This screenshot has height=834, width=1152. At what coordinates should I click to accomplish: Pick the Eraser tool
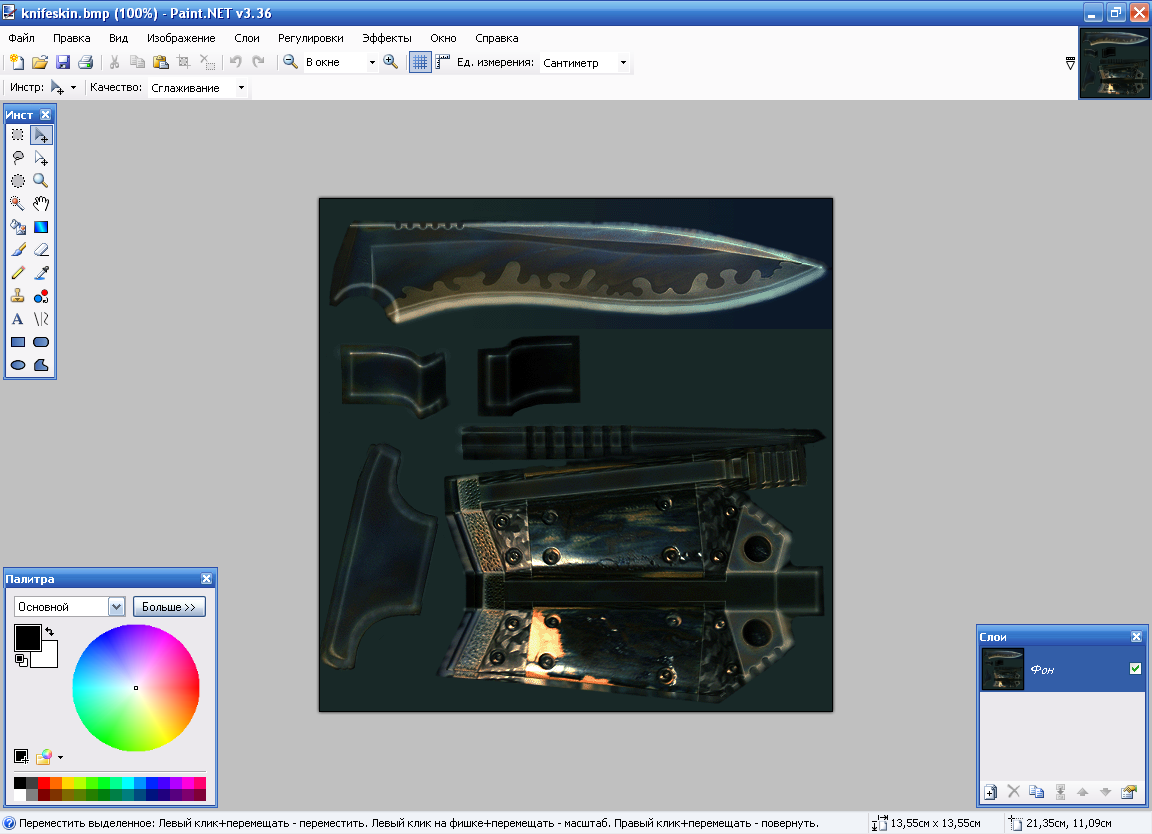tap(41, 250)
